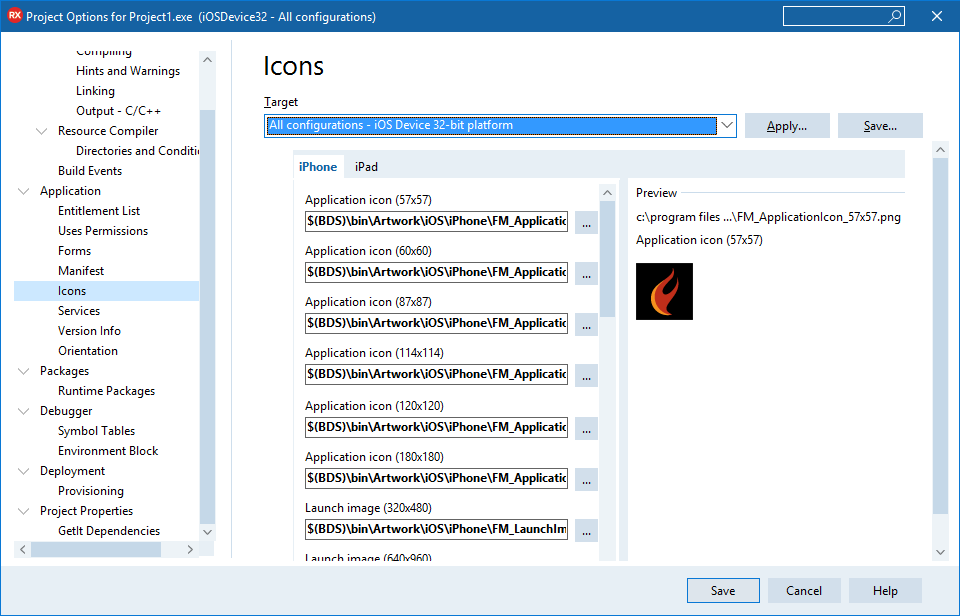Switch to the iPad tab
960x616 pixels.
tap(365, 166)
